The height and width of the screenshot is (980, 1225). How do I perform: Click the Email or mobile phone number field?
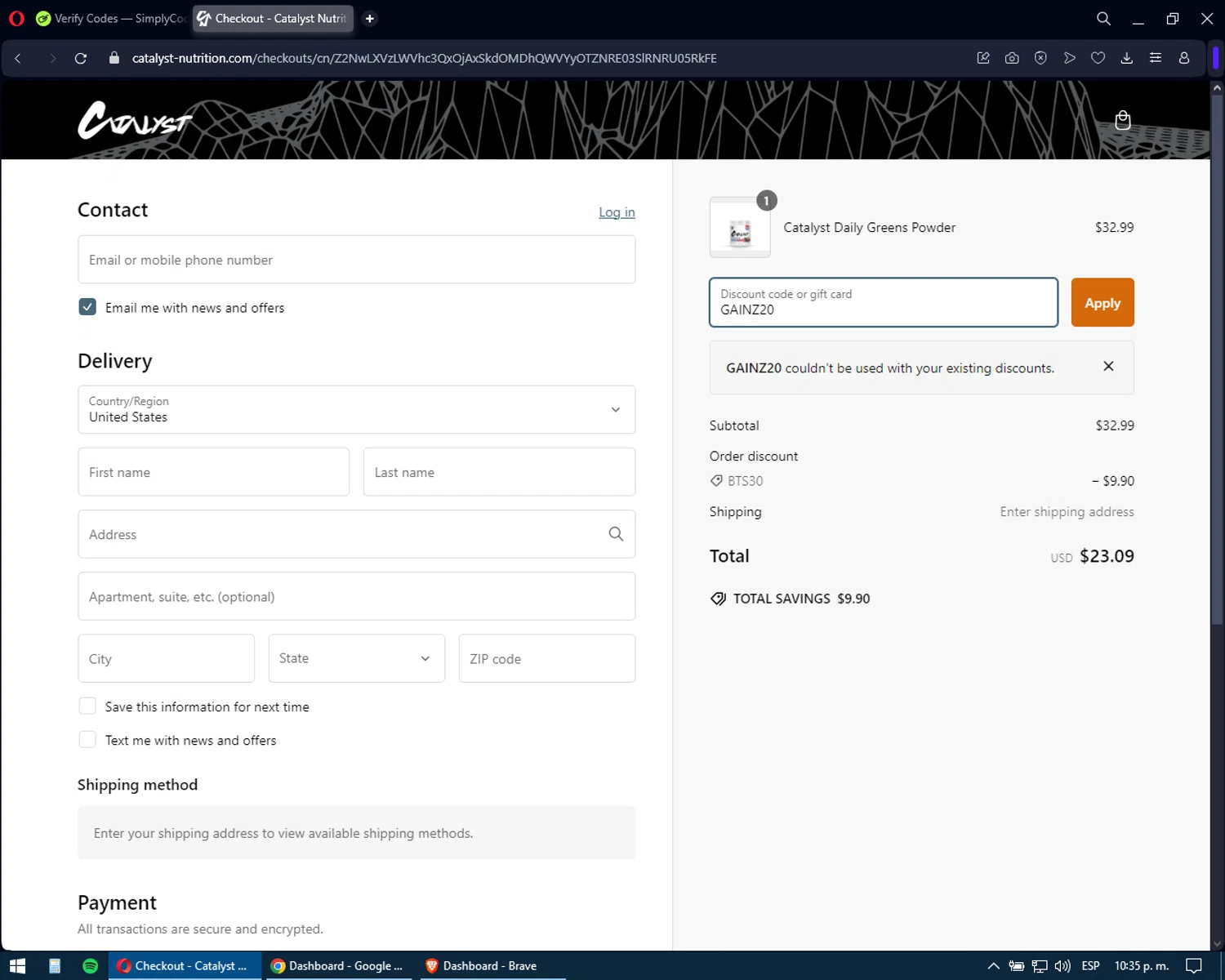(357, 260)
